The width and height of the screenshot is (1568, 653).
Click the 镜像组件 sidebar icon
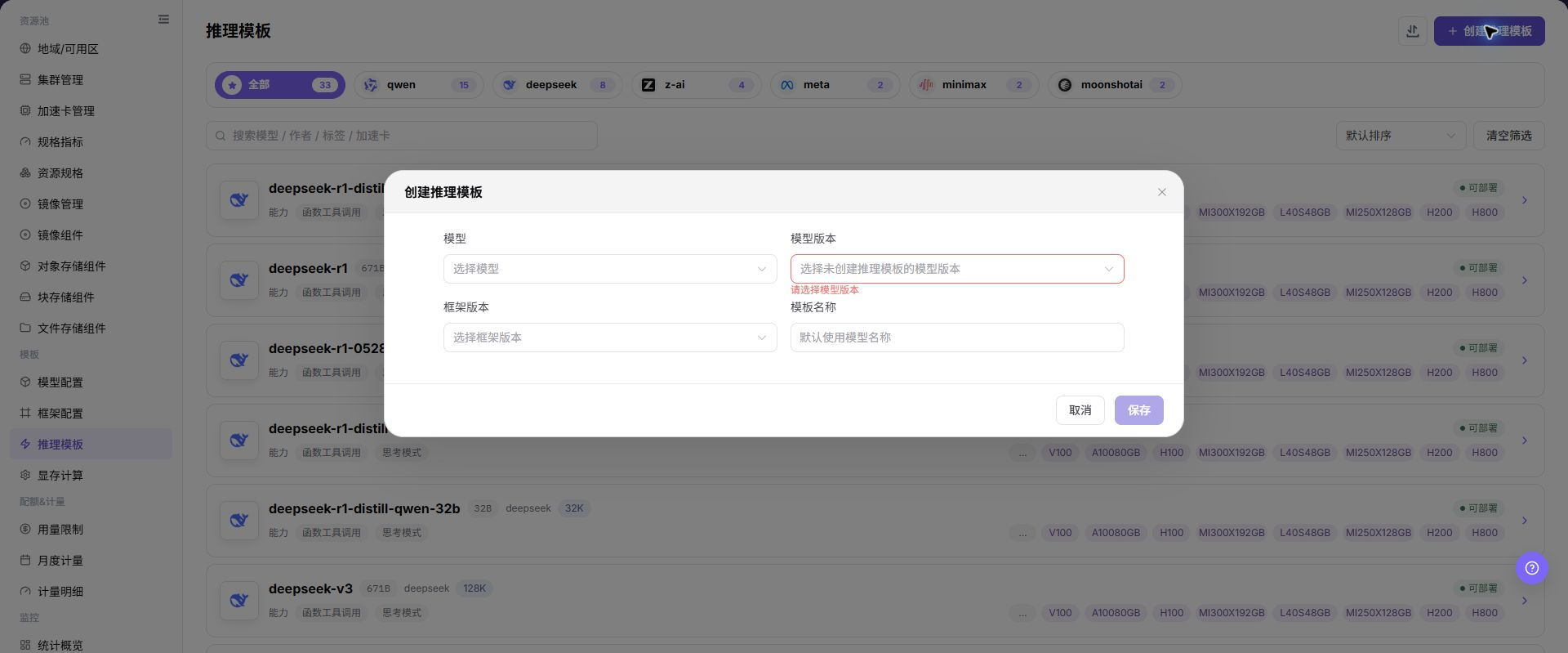[25, 235]
